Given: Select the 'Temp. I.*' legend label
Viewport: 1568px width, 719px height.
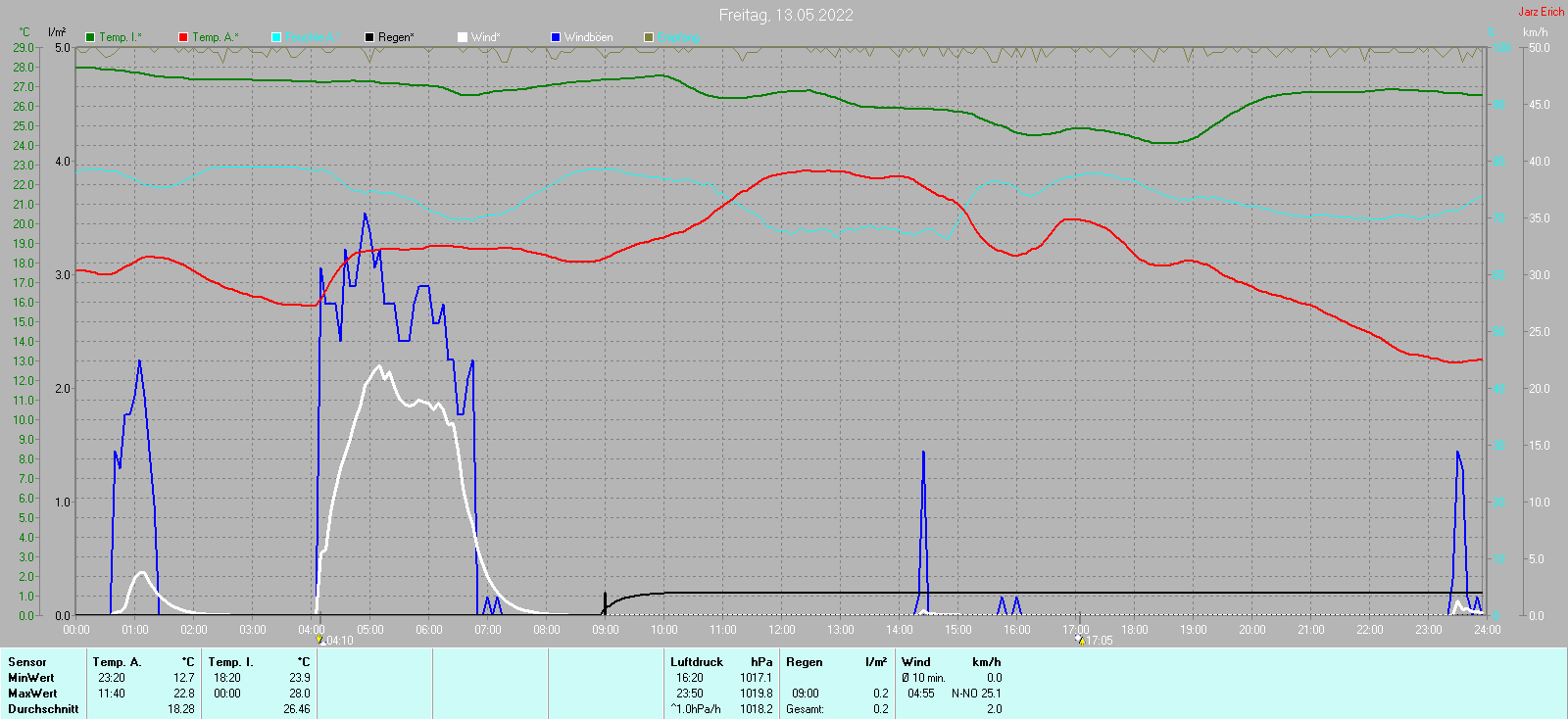Looking at the screenshot, I should (x=121, y=37).
